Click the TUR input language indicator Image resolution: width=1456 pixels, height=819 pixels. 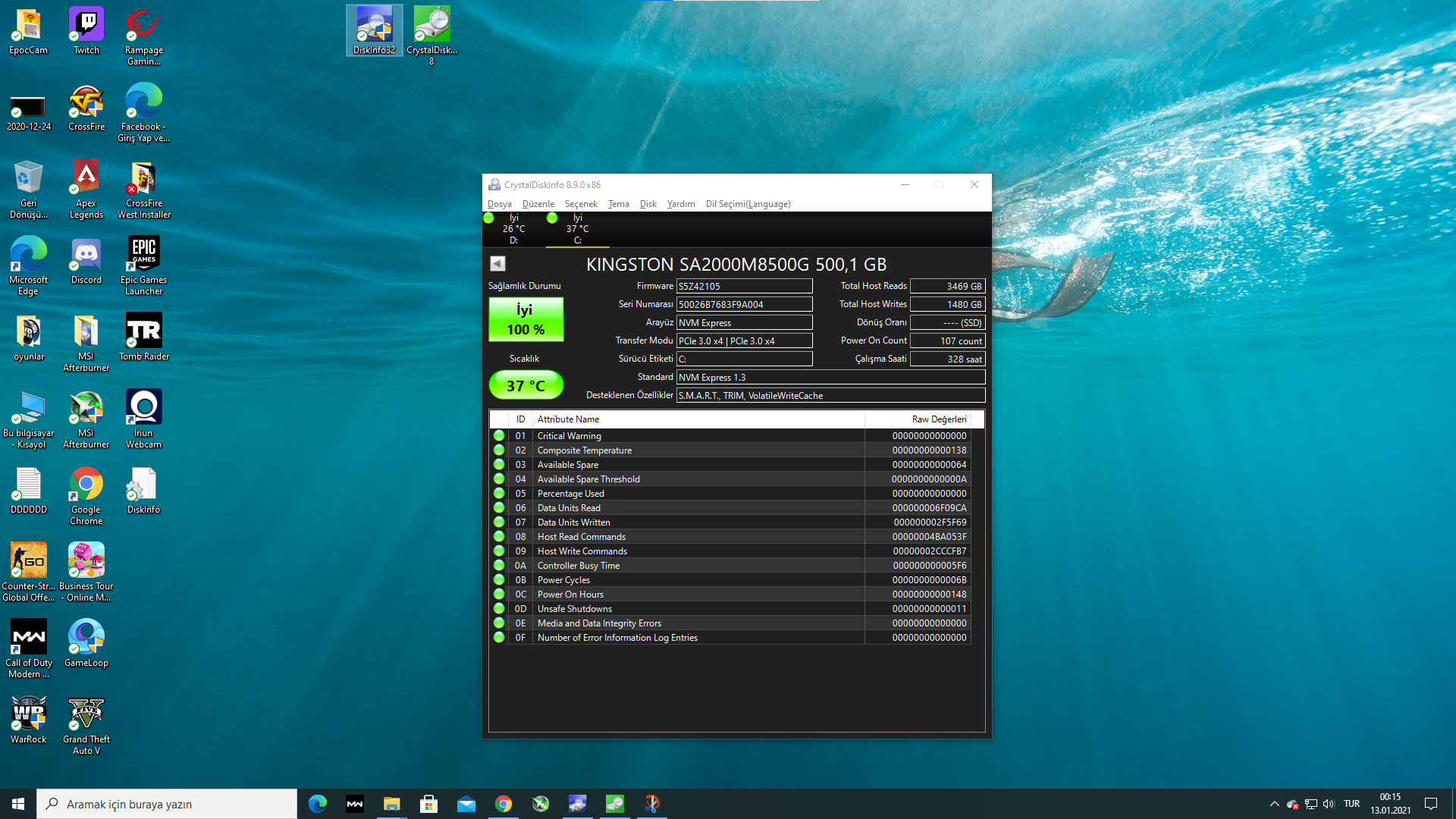[1351, 804]
